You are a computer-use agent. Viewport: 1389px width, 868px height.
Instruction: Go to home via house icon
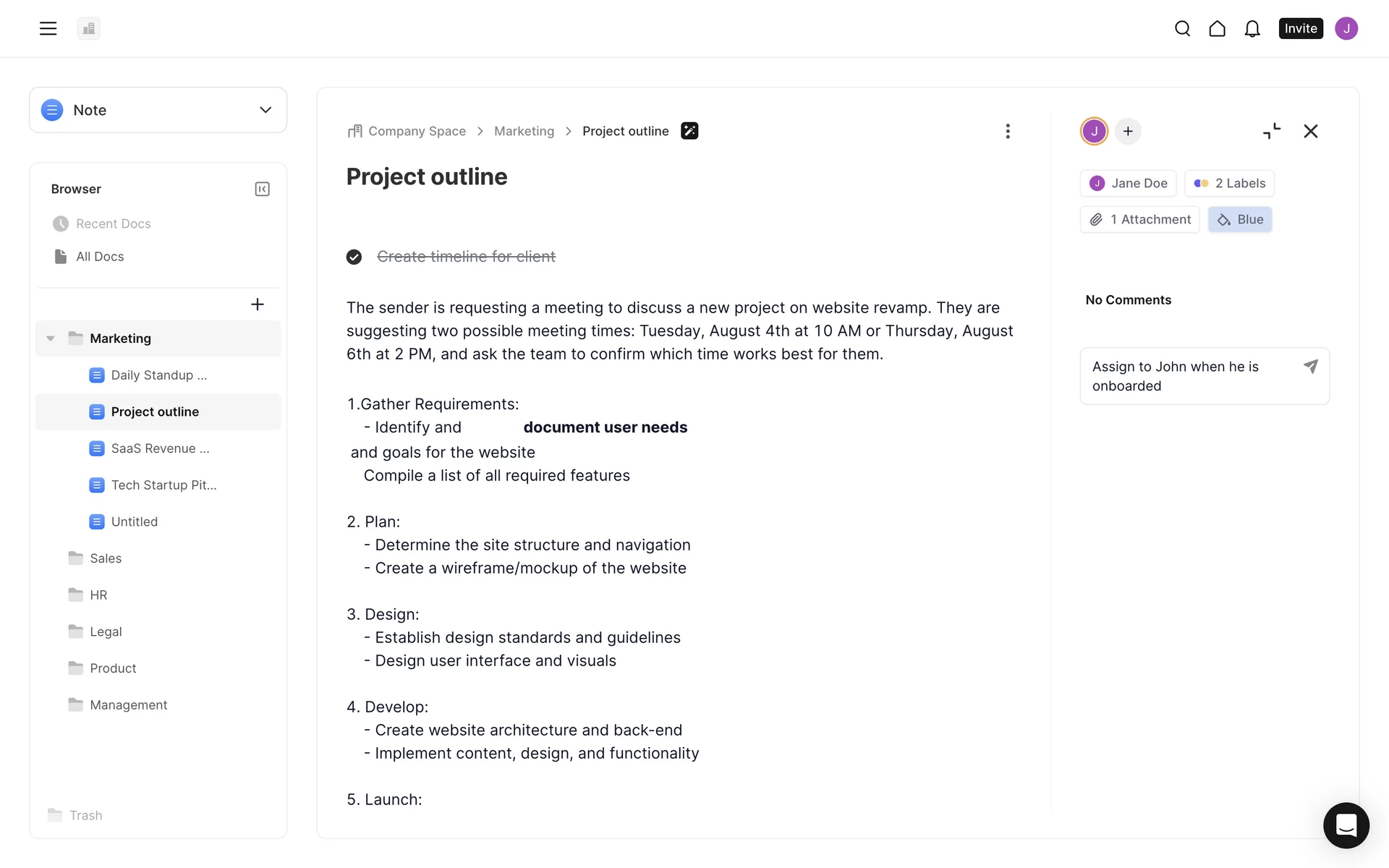coord(1217,28)
